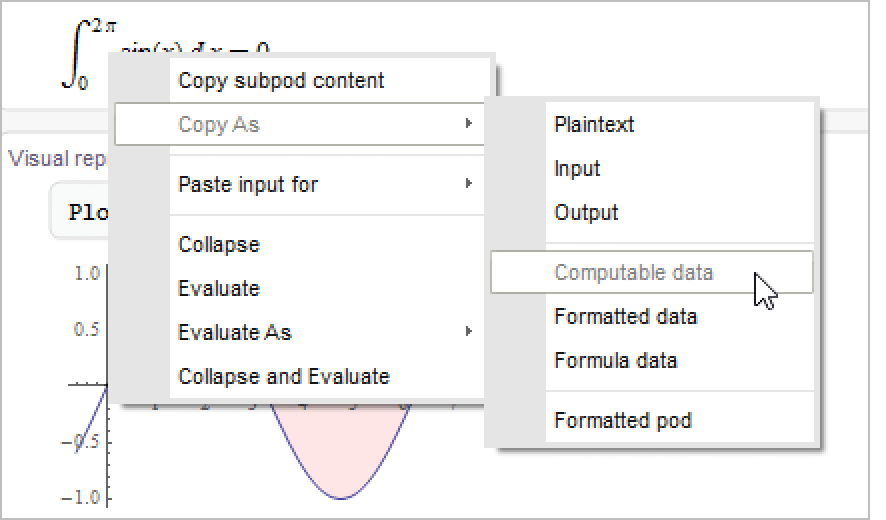This screenshot has height=520, width=886.
Task: Choose Evaluate in context menu
Action: [218, 289]
